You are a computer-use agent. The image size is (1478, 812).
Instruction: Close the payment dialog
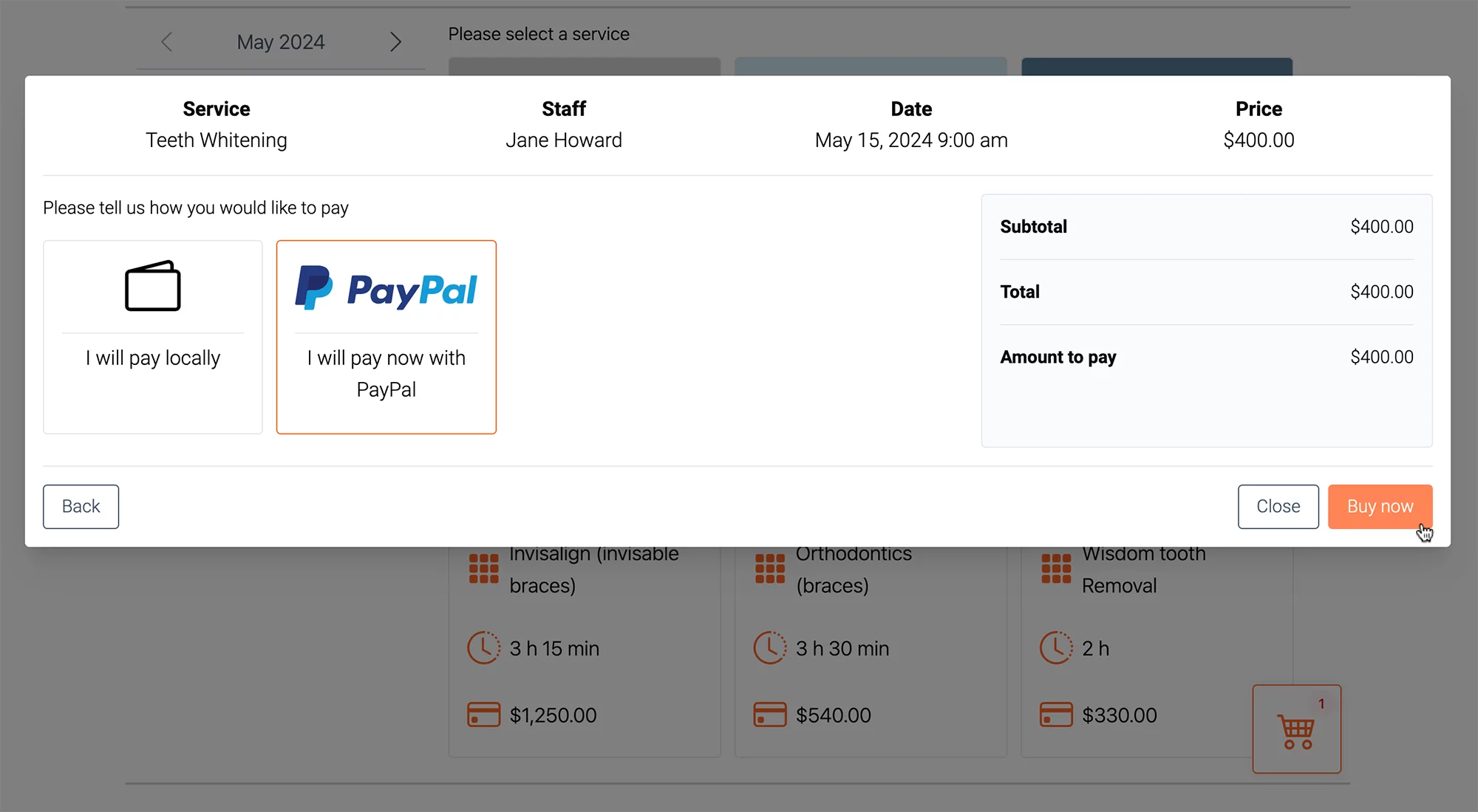click(1278, 506)
